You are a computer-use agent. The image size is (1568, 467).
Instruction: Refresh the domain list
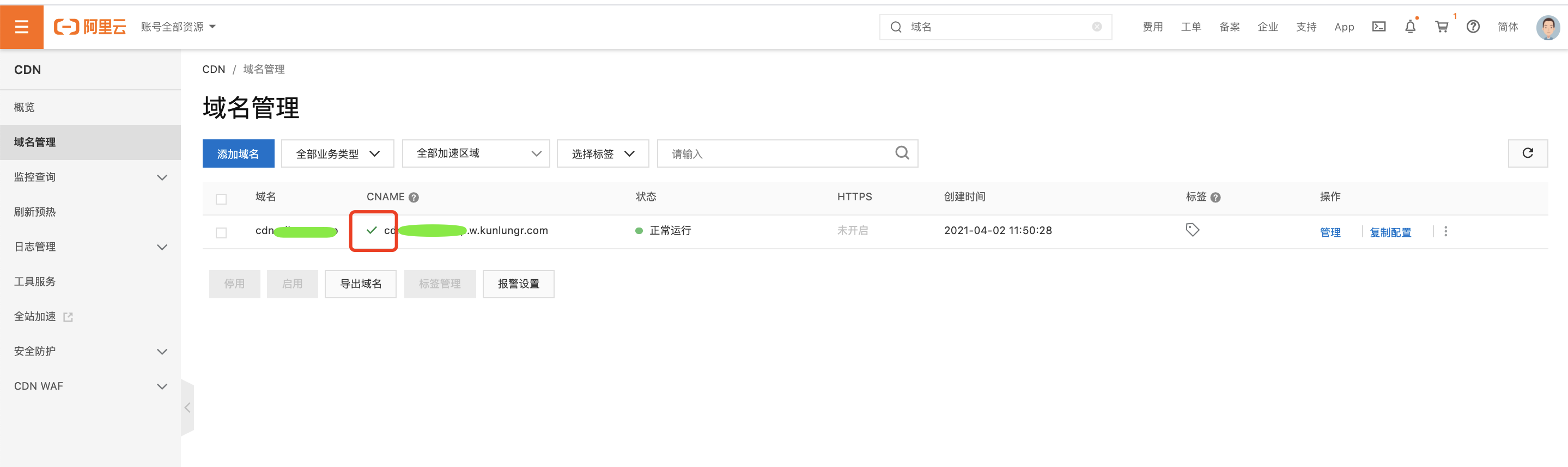[1527, 153]
